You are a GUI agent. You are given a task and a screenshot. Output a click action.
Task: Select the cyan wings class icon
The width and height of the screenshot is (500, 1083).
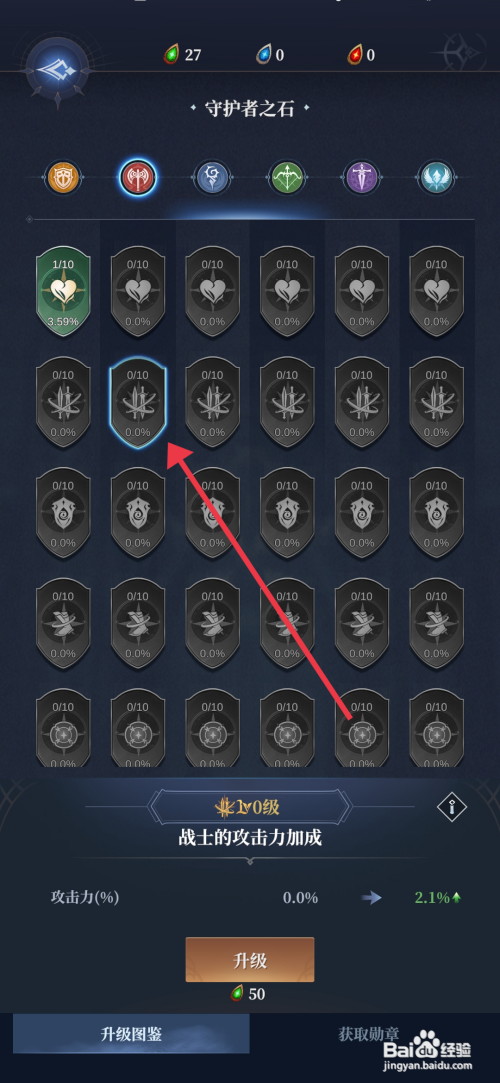436,177
